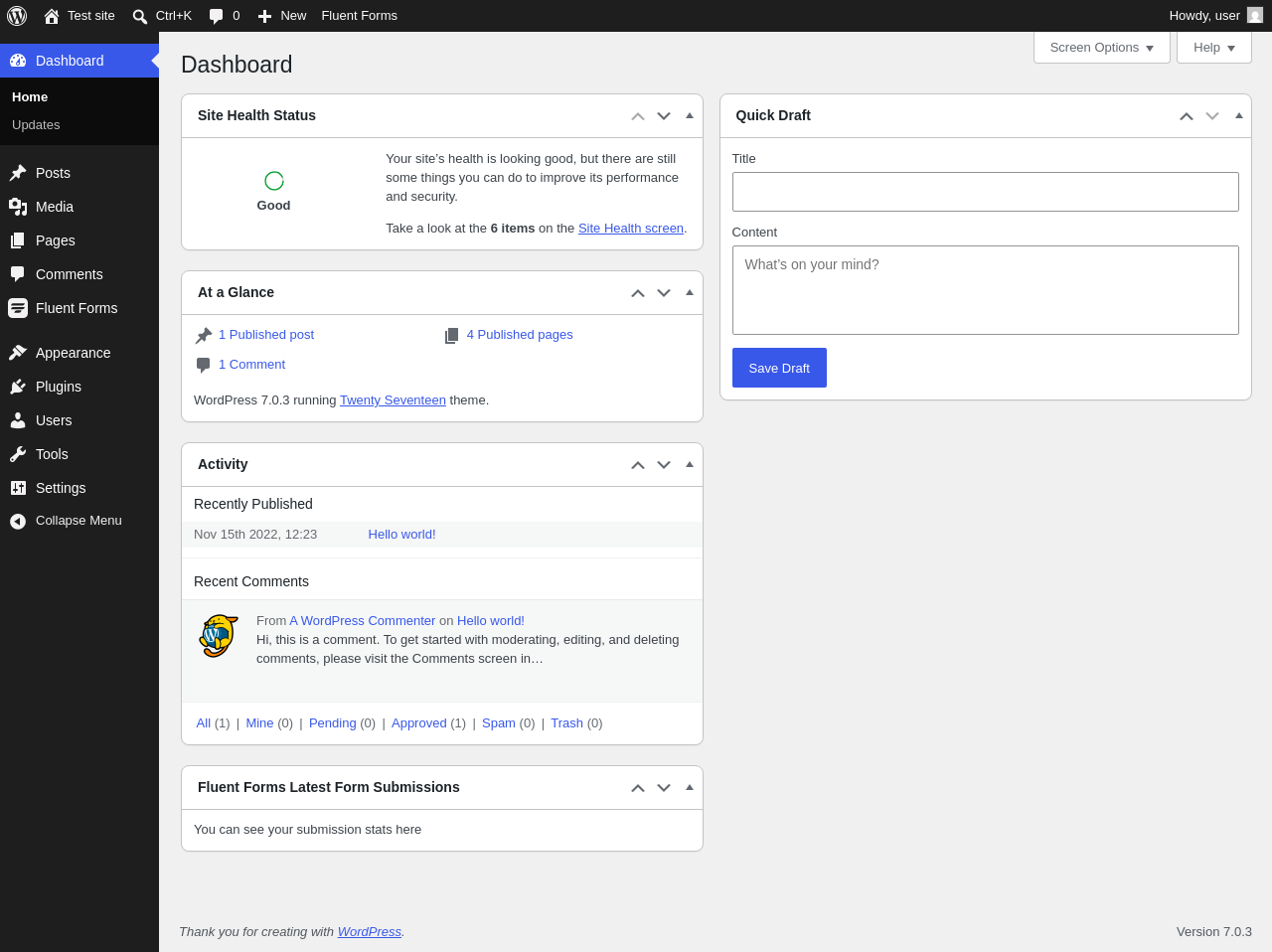Image resolution: width=1272 pixels, height=952 pixels.
Task: Collapse the Activity panel
Action: coord(690,465)
